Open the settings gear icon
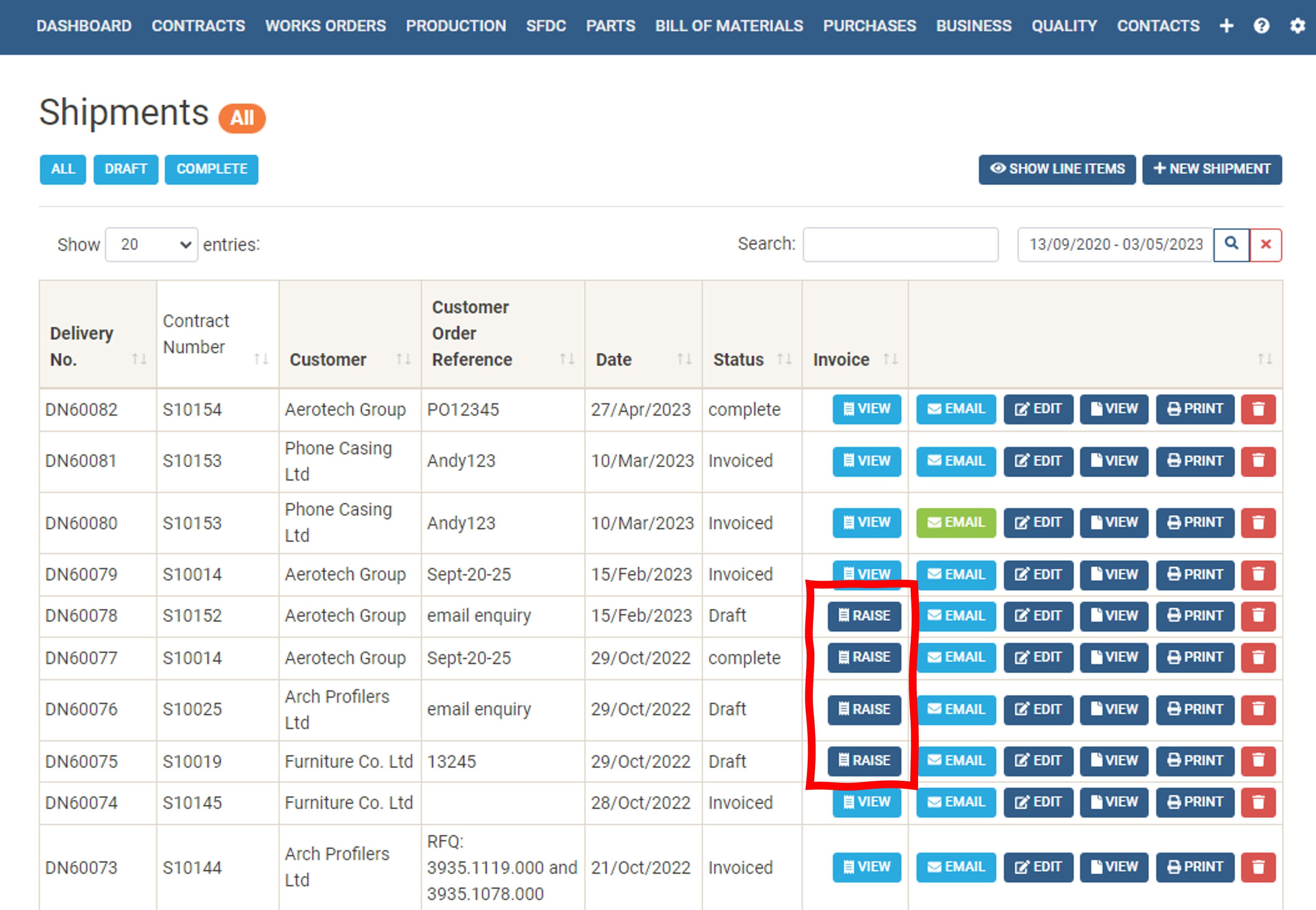 click(x=1298, y=26)
